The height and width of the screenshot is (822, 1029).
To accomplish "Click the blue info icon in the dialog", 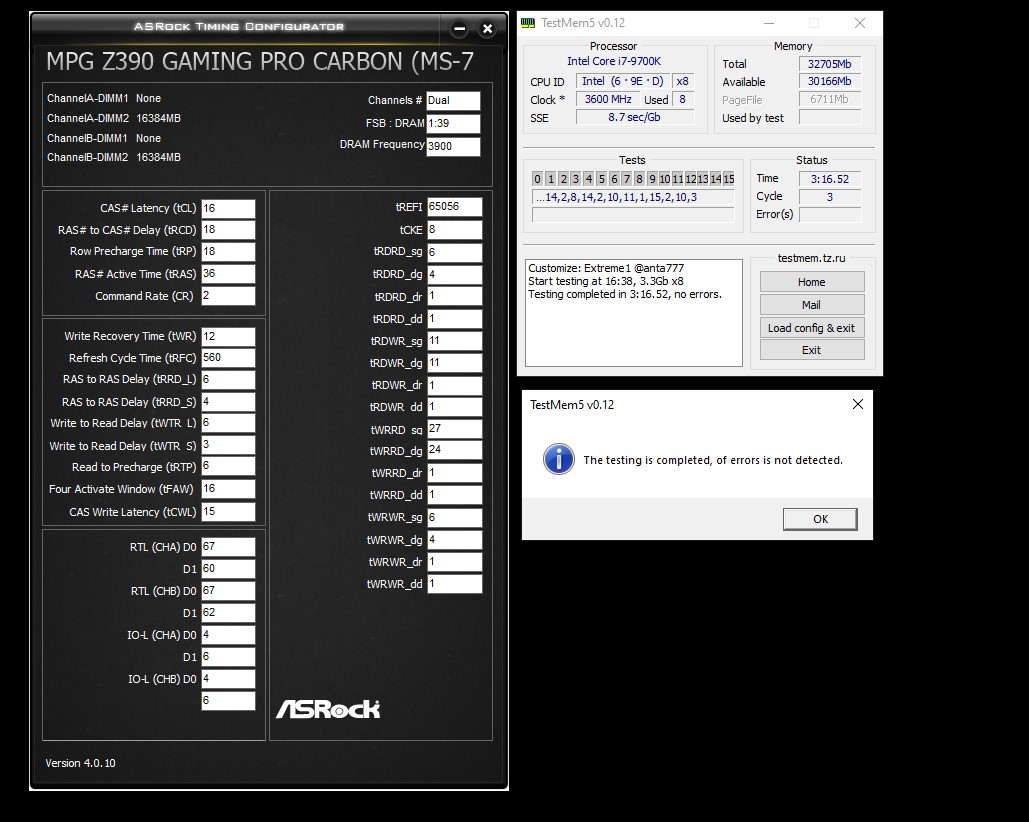I will (558, 459).
